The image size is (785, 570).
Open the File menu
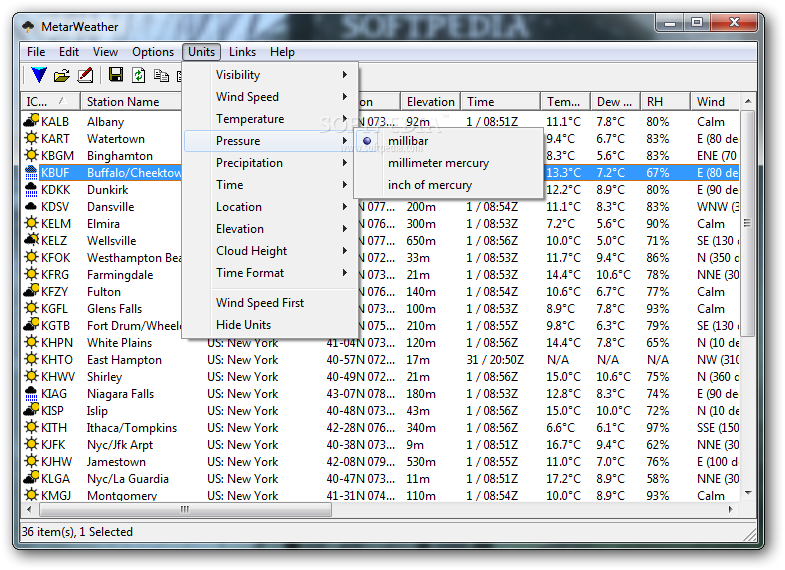coord(36,52)
